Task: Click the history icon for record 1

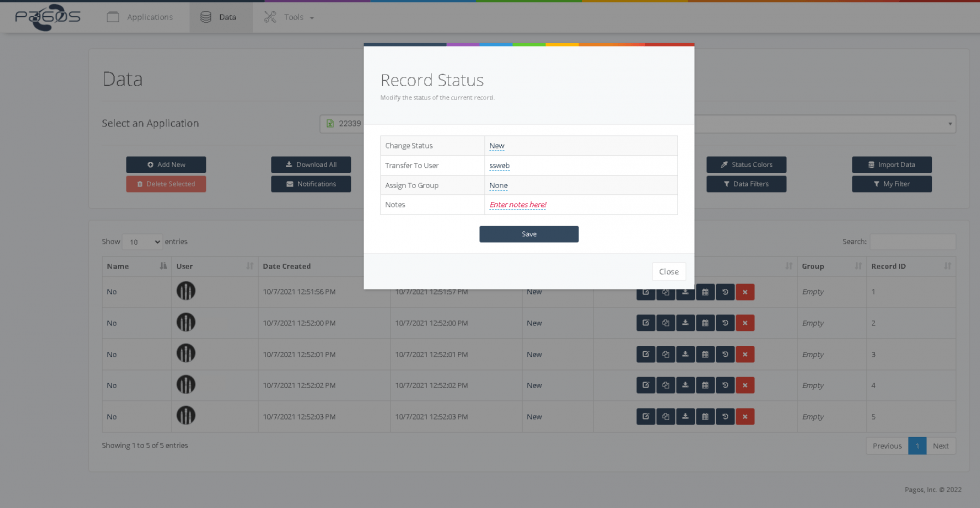Action: 725,292
